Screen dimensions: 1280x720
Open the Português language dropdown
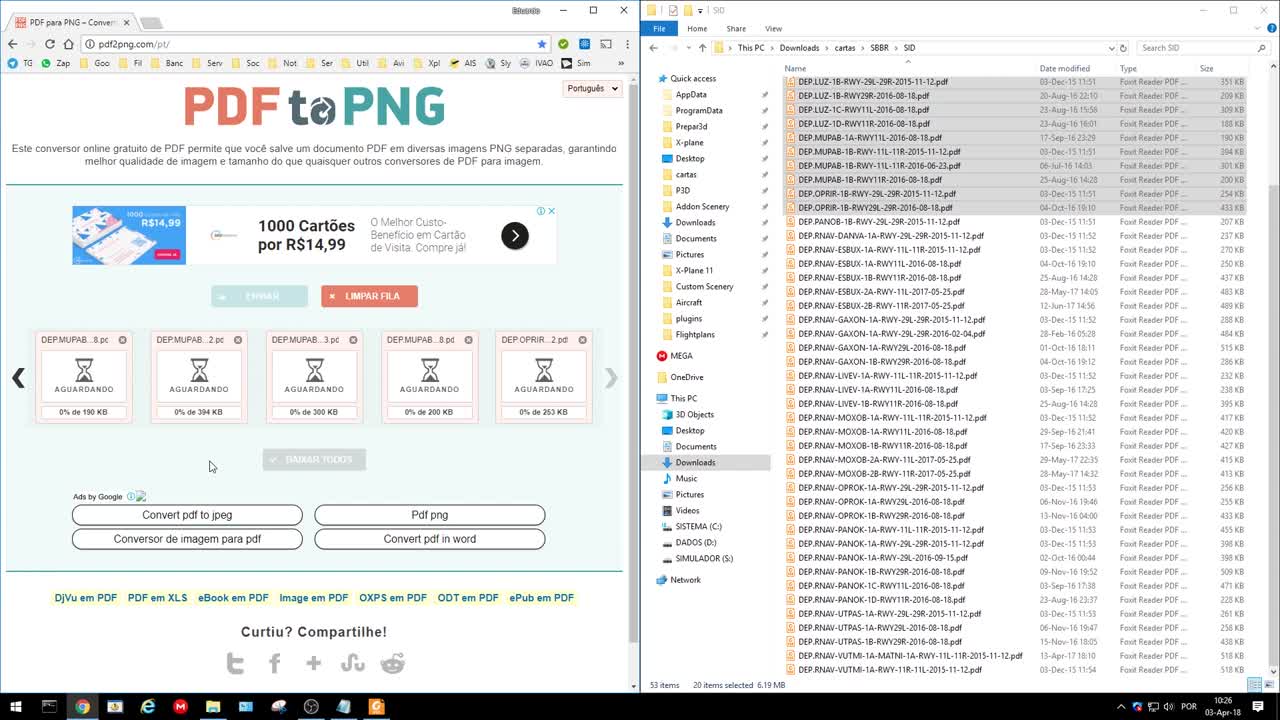coord(592,88)
